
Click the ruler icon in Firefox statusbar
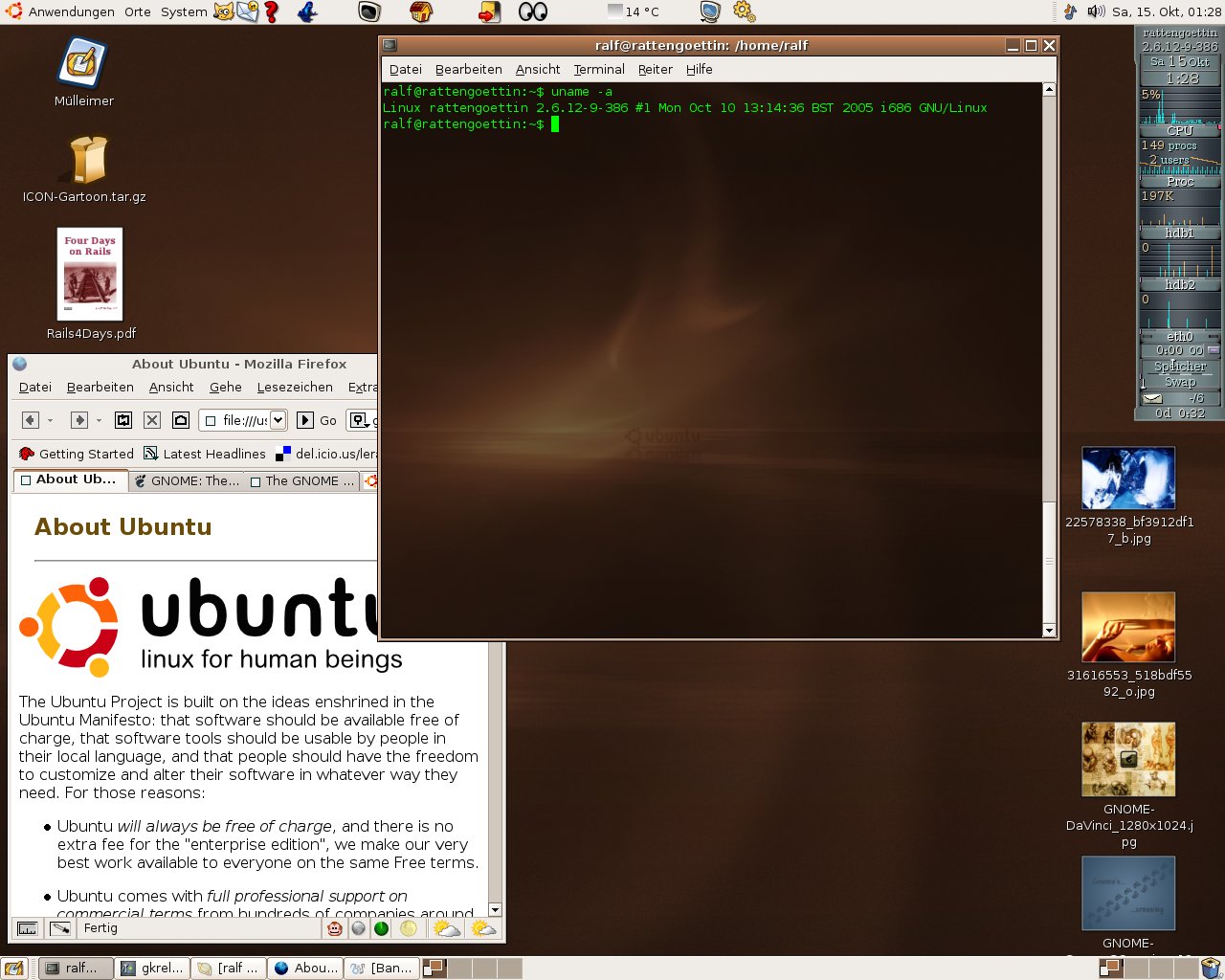pos(28,928)
